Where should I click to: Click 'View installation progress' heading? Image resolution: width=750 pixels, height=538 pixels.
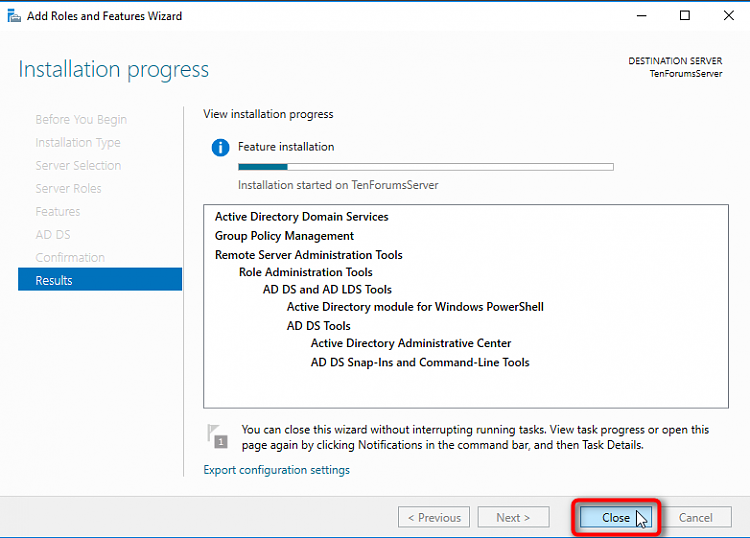pyautogui.click(x=268, y=114)
